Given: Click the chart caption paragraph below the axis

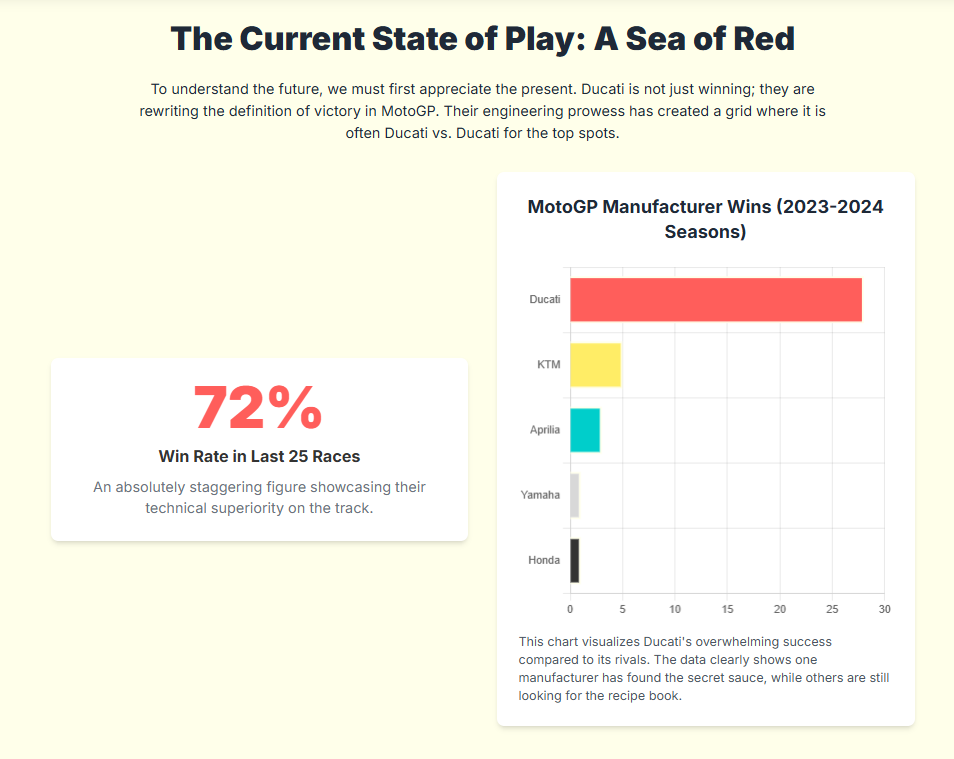Looking at the screenshot, I should pyautogui.click(x=704, y=668).
